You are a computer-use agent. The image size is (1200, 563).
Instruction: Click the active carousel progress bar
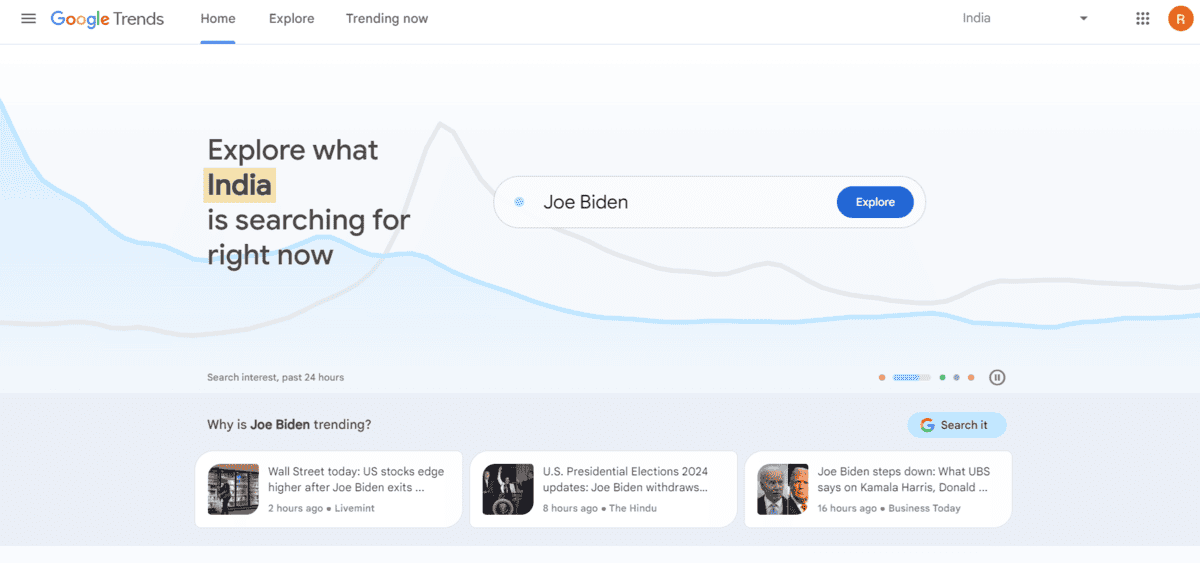coord(911,378)
